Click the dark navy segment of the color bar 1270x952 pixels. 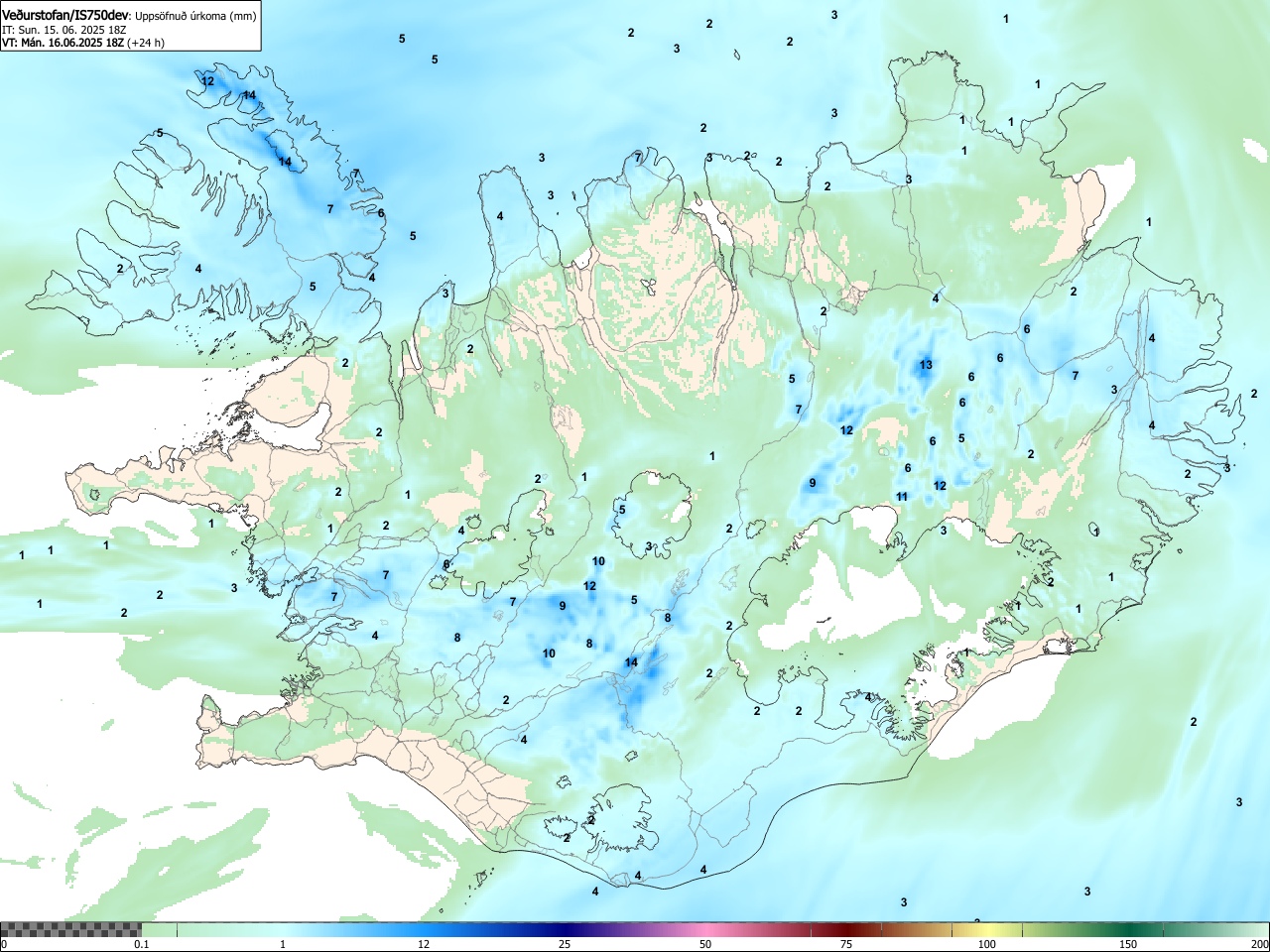click(565, 929)
